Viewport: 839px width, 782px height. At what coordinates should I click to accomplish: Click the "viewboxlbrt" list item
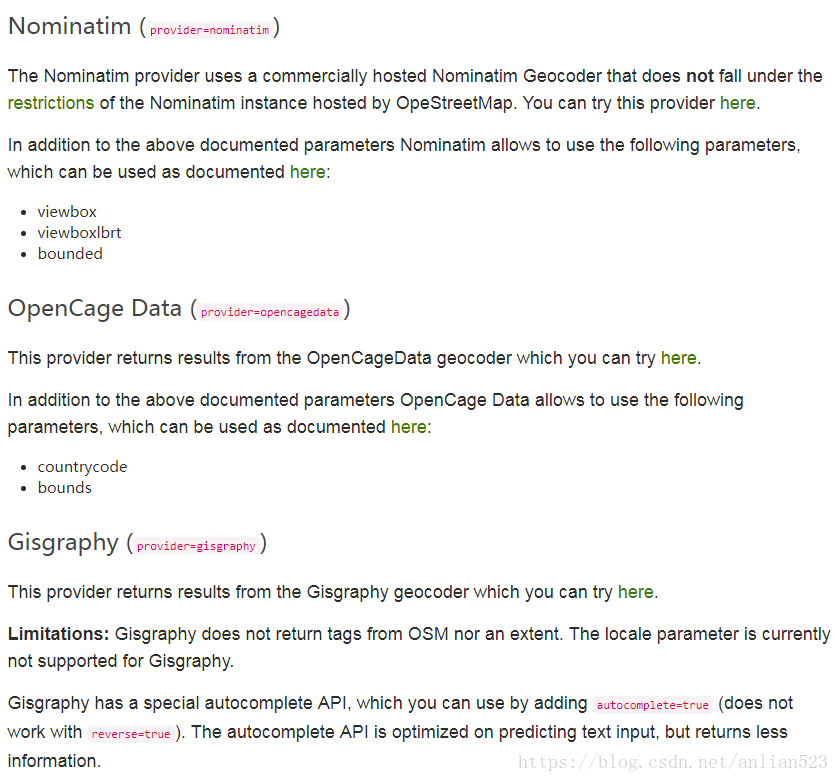[79, 233]
